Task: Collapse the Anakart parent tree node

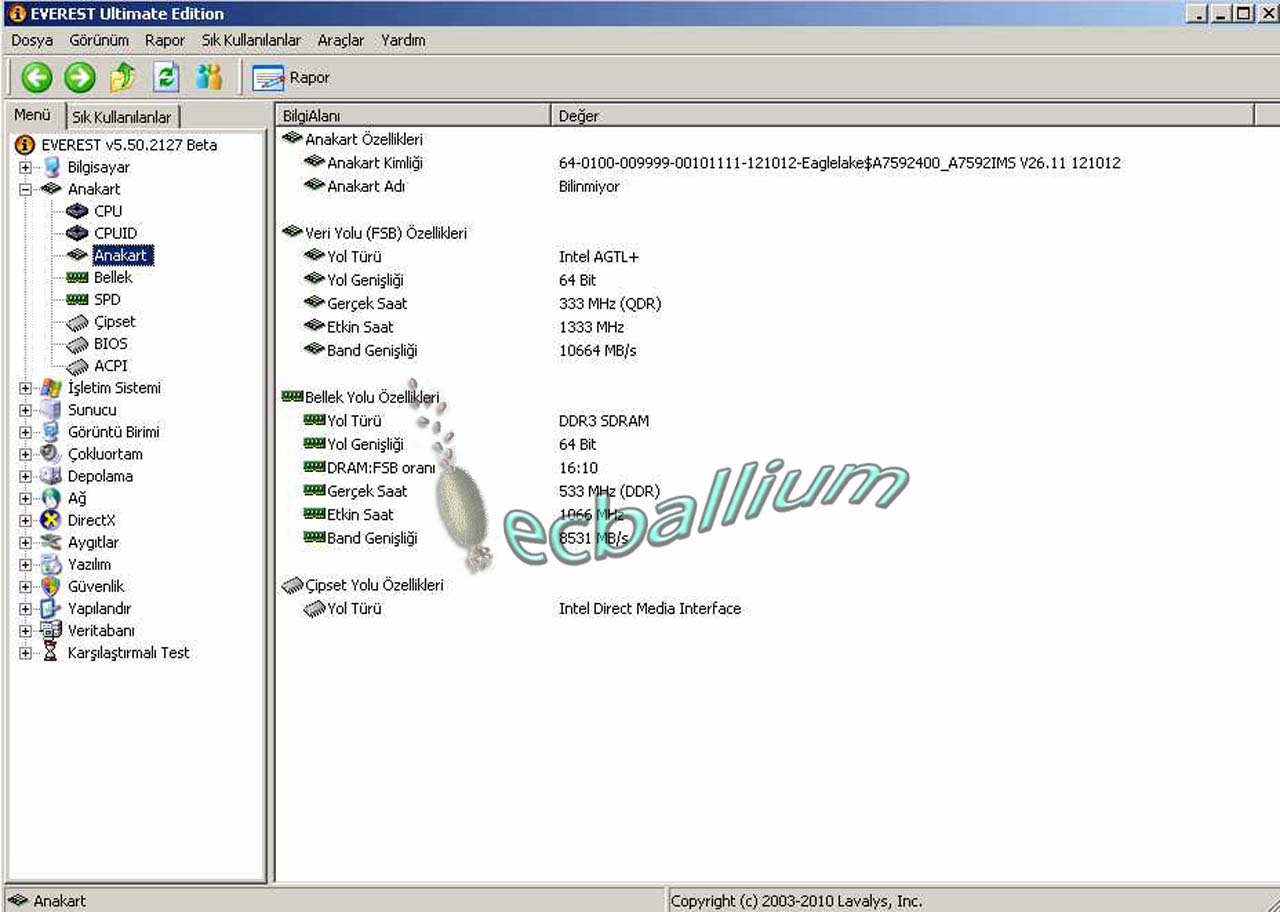Action: coord(26,189)
